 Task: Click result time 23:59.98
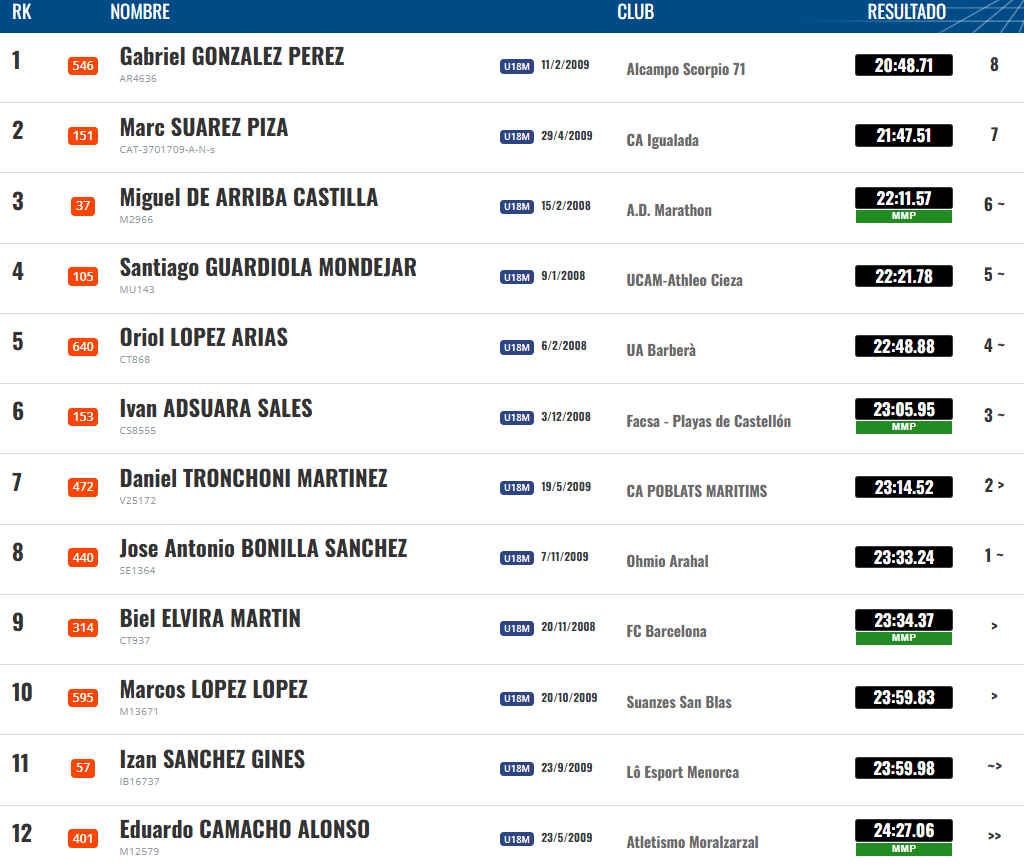coord(904,768)
